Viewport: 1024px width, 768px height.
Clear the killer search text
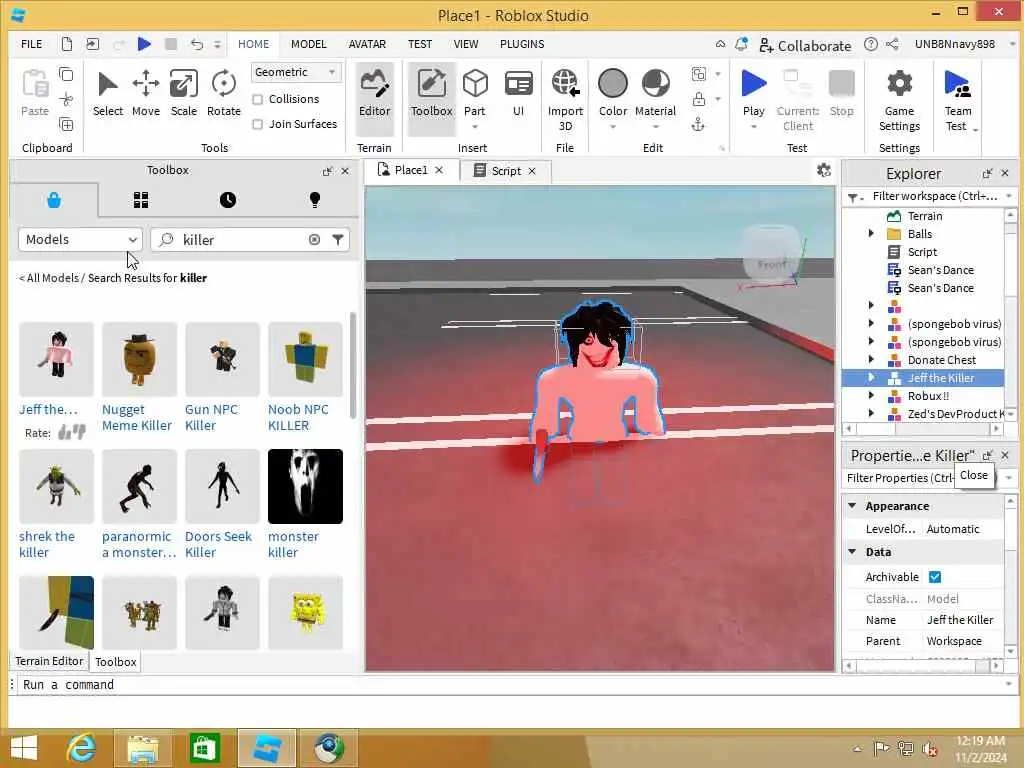(x=314, y=240)
